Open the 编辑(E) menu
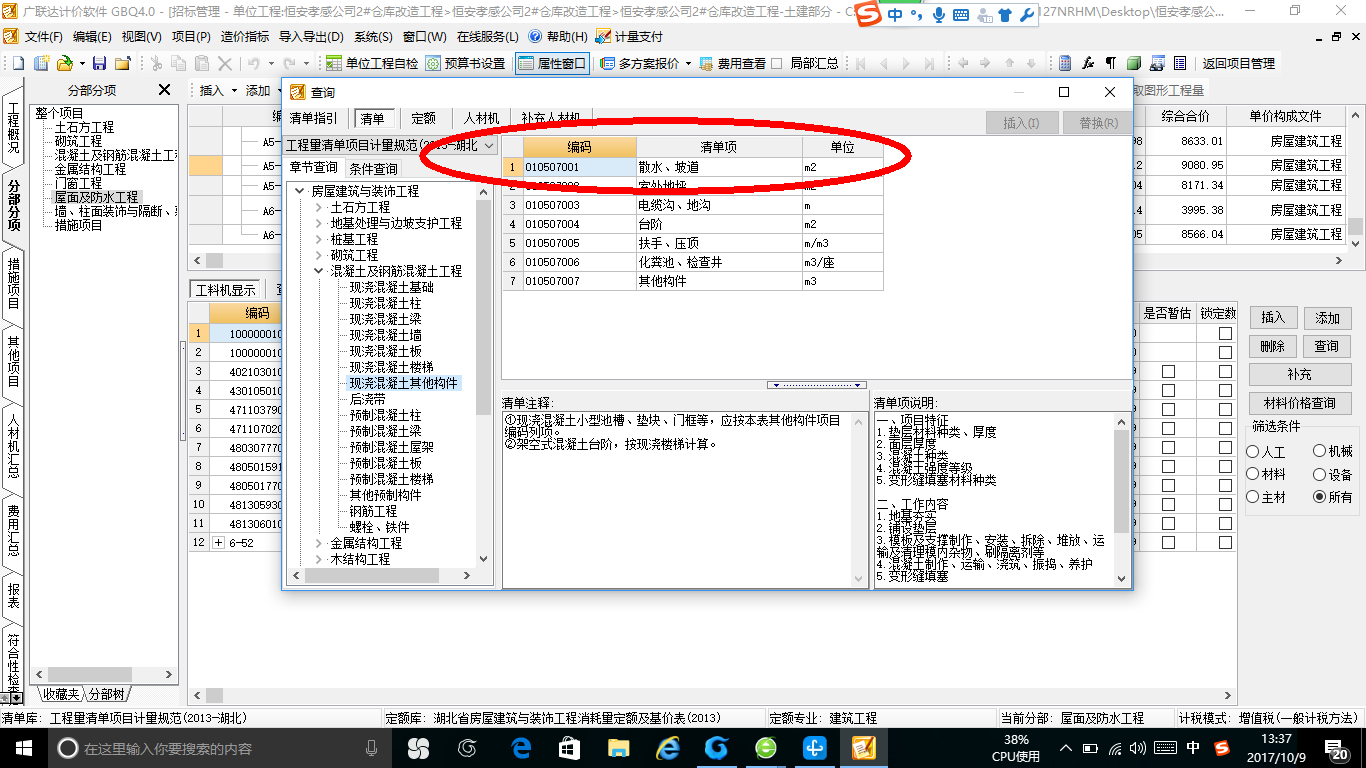This screenshot has height=768, width=1366. point(92,36)
